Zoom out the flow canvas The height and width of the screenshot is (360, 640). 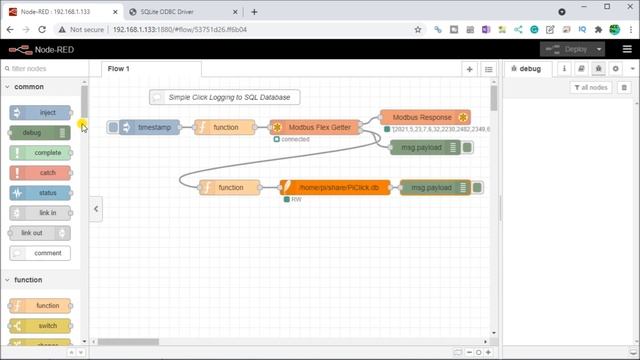click(469, 352)
